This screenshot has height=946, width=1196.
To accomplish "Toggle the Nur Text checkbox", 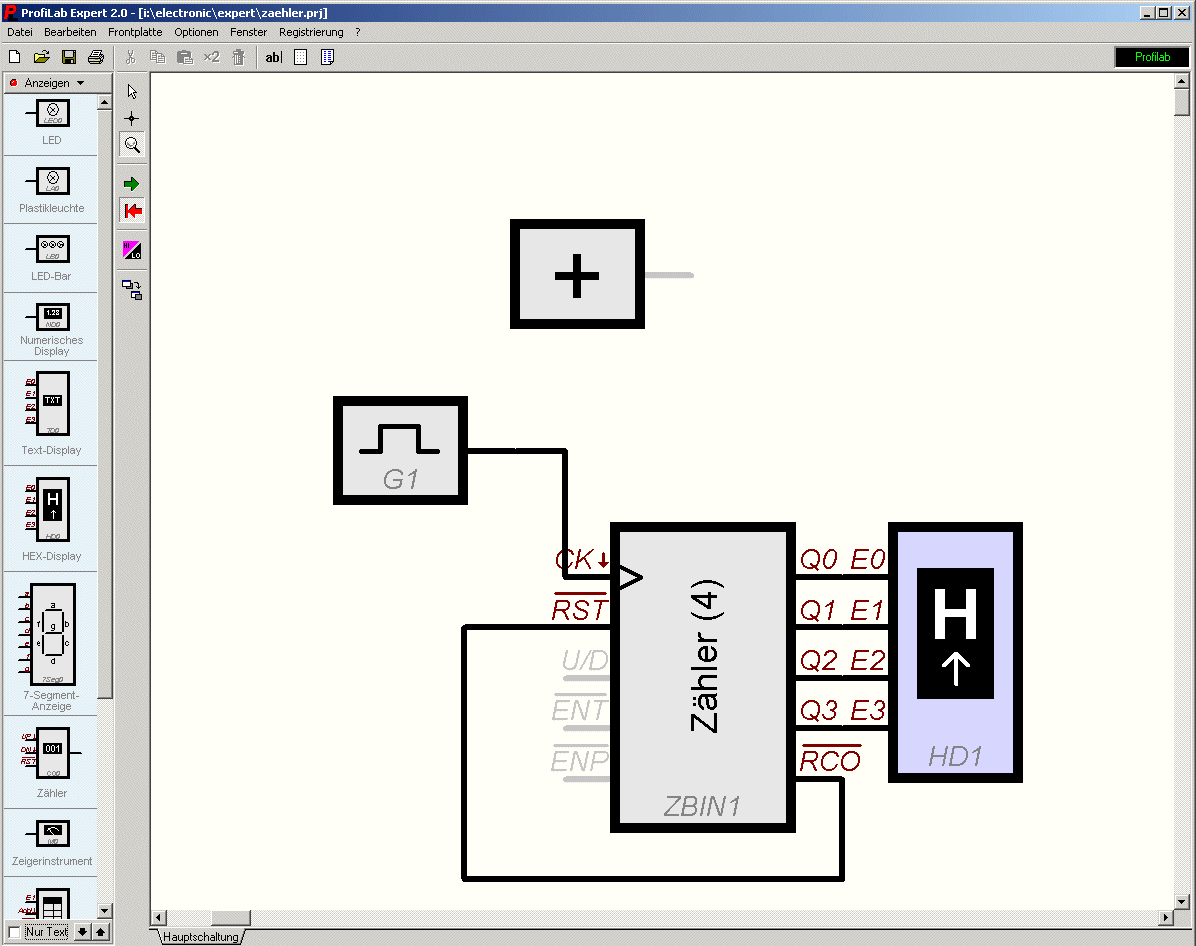I will [x=14, y=932].
